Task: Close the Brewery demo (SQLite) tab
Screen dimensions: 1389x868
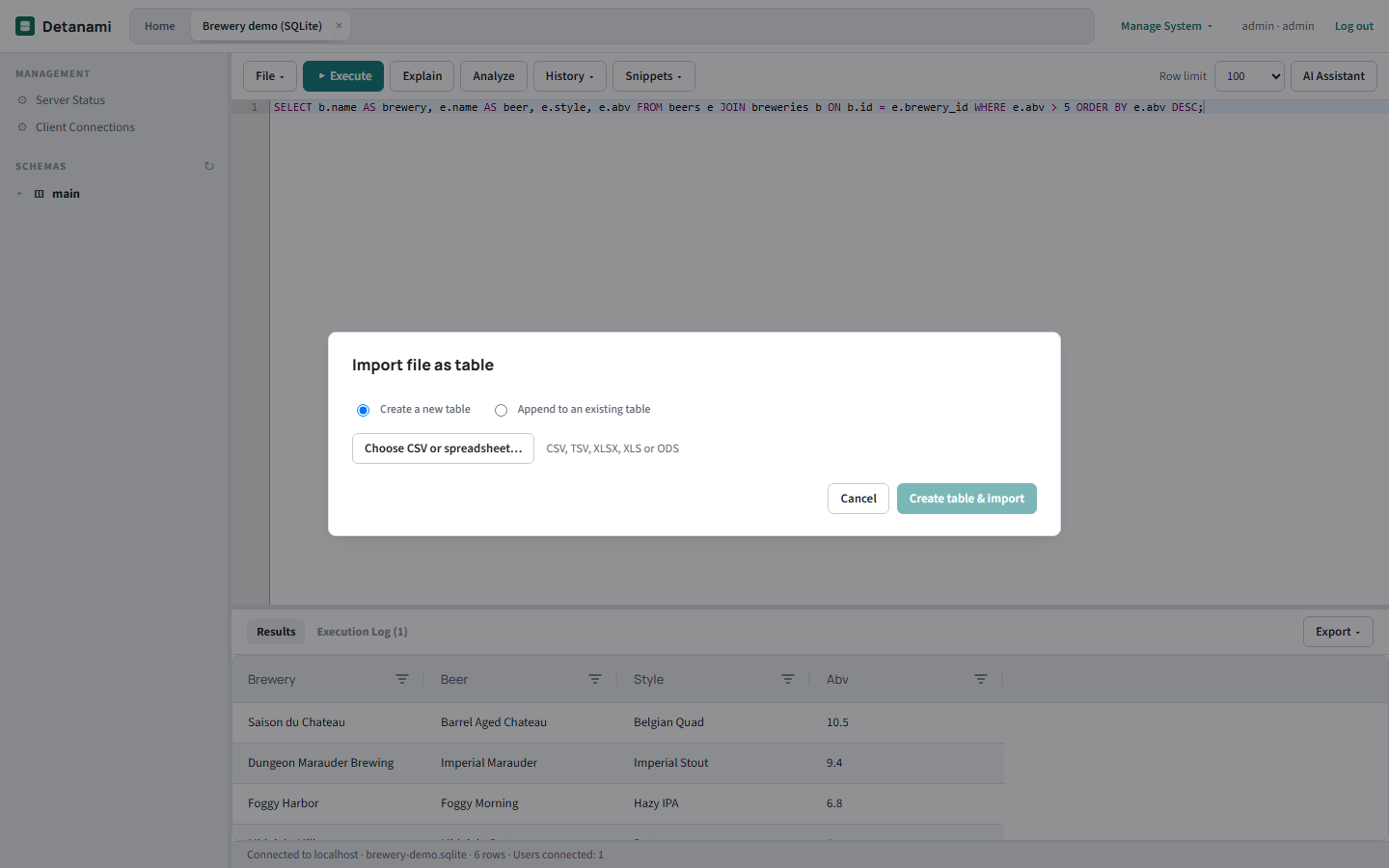Action: coord(339,26)
